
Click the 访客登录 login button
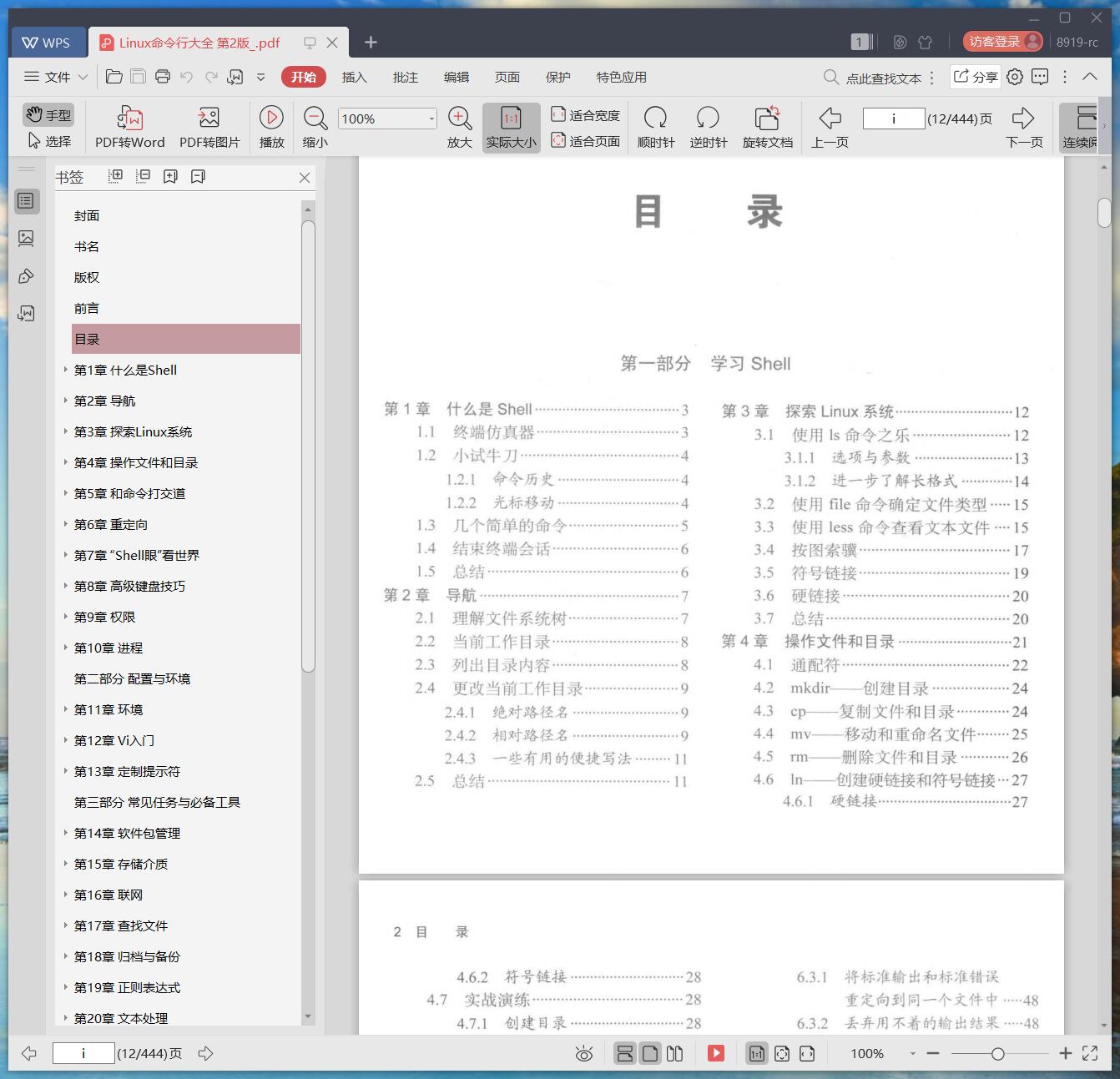(x=1002, y=42)
